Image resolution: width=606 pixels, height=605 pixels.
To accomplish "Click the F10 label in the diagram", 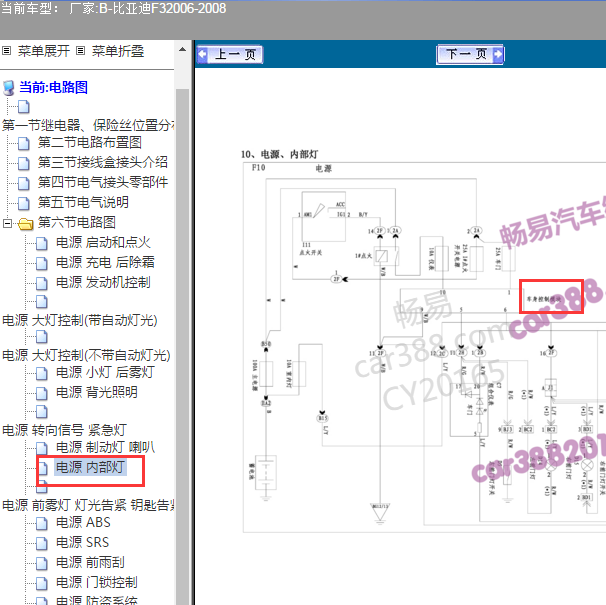I will (258, 167).
